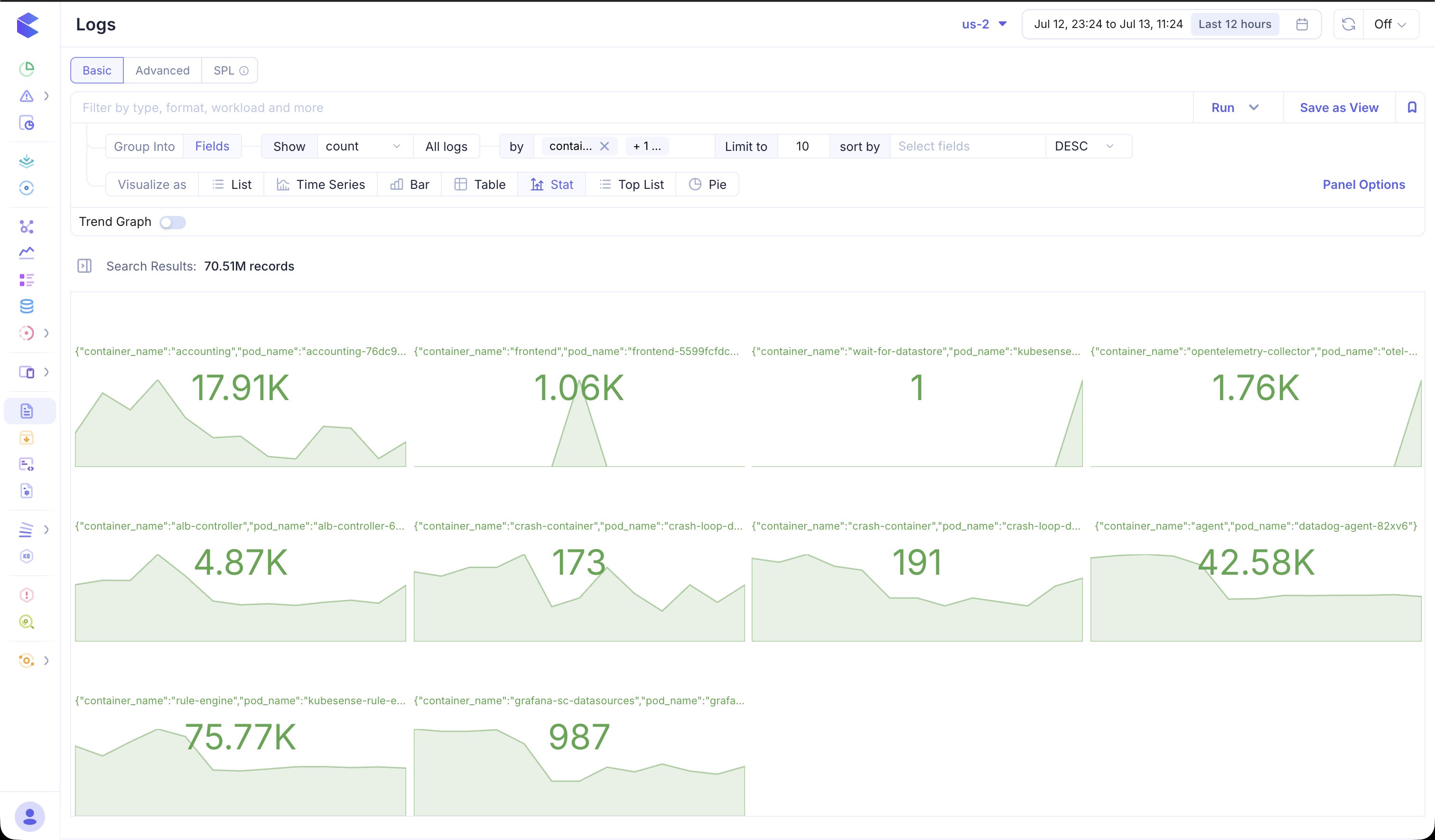Remove the contai... group-by field
1435x840 pixels.
click(x=605, y=146)
